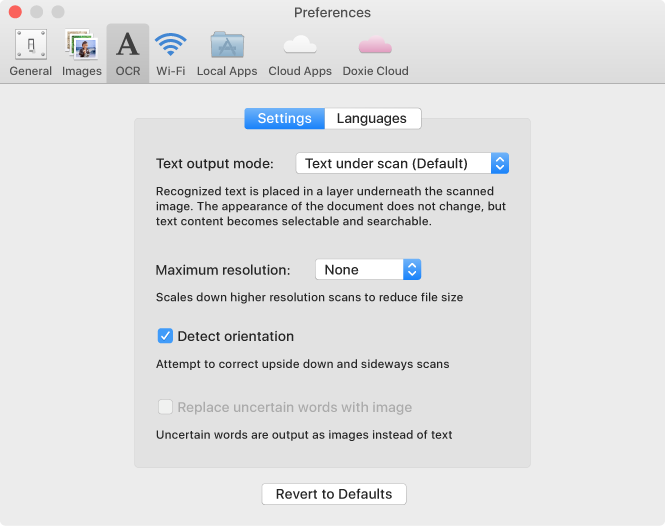Screen dimensions: 665x526
Task: Toggle the Detect orientation checkbox
Action: [165, 336]
